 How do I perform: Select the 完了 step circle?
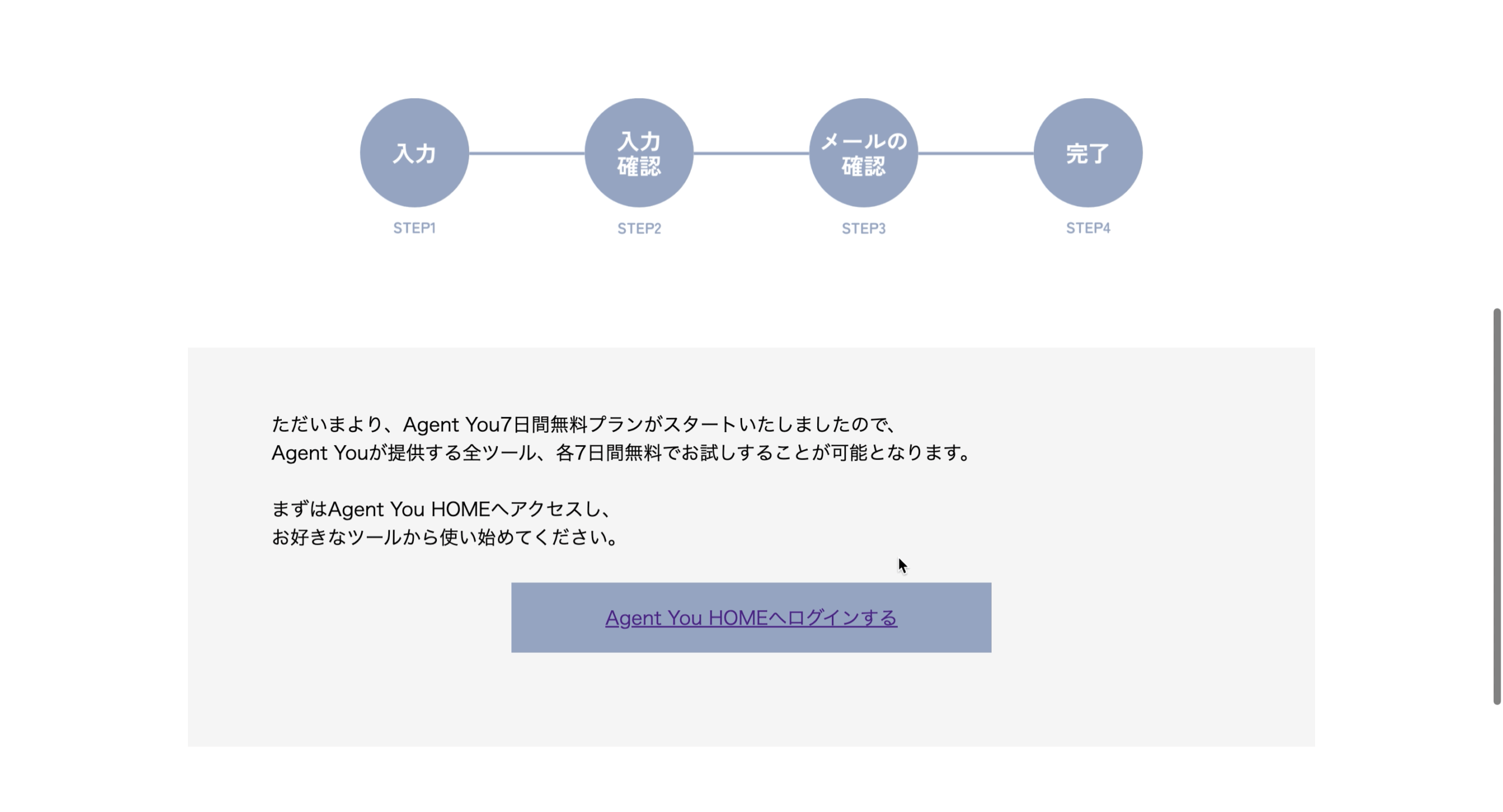(1088, 153)
